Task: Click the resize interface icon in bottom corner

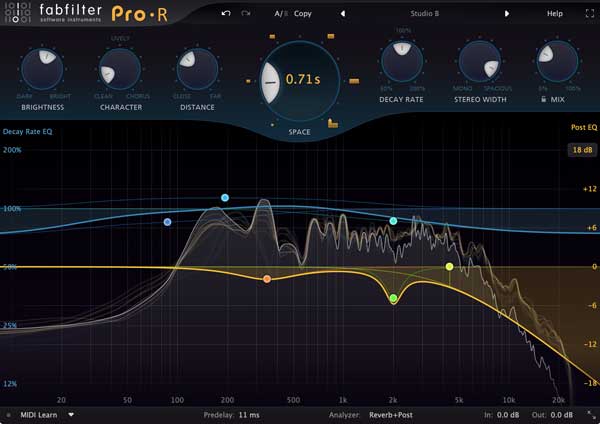Action: [x=592, y=414]
